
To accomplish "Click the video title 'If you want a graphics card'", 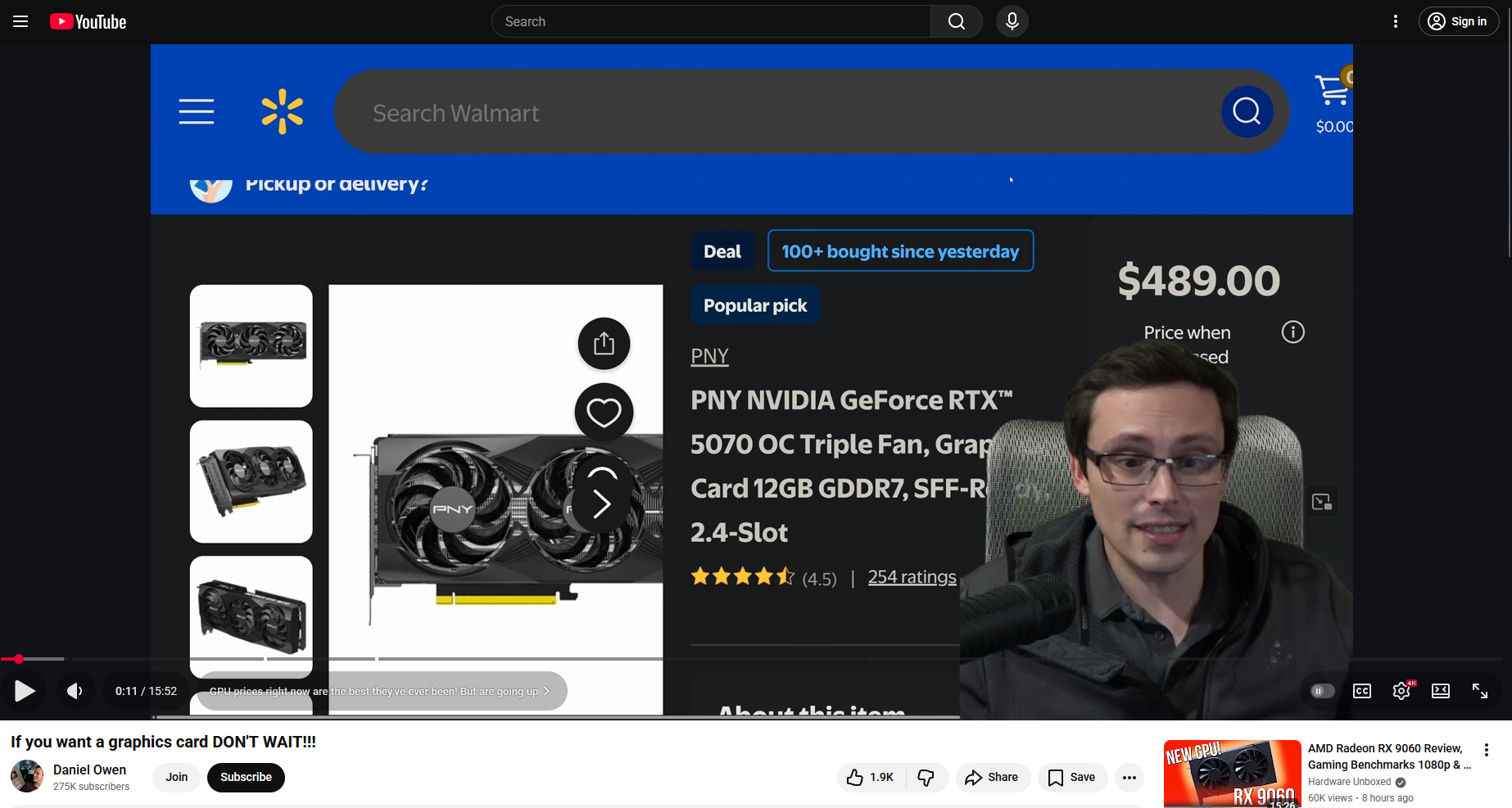I will coord(163,742).
